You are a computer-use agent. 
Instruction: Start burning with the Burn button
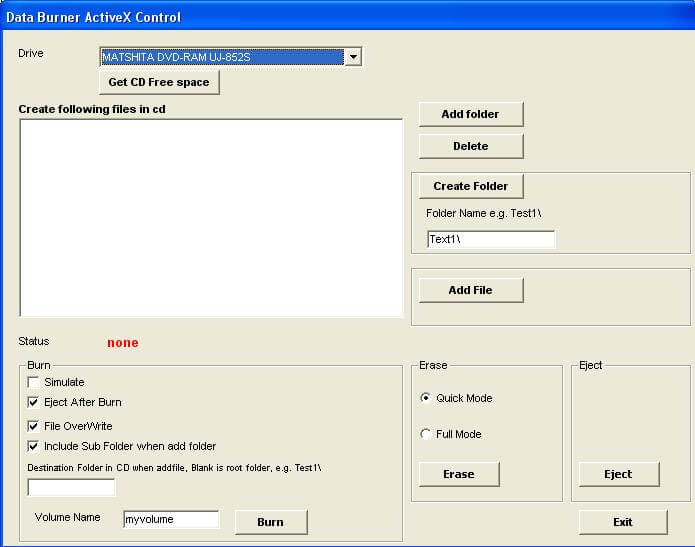click(270, 522)
